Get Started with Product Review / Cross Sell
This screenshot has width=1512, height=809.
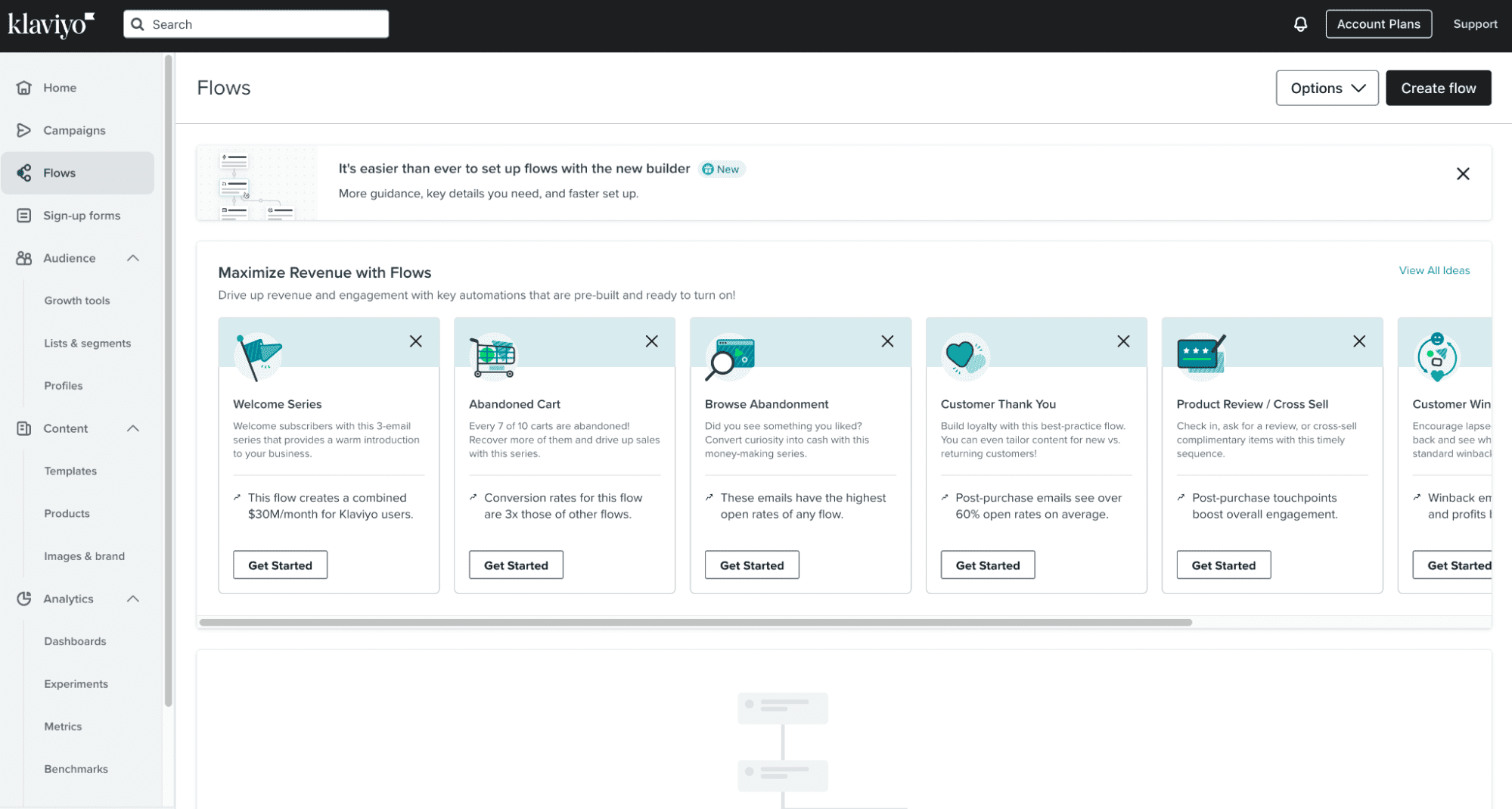pos(1224,565)
